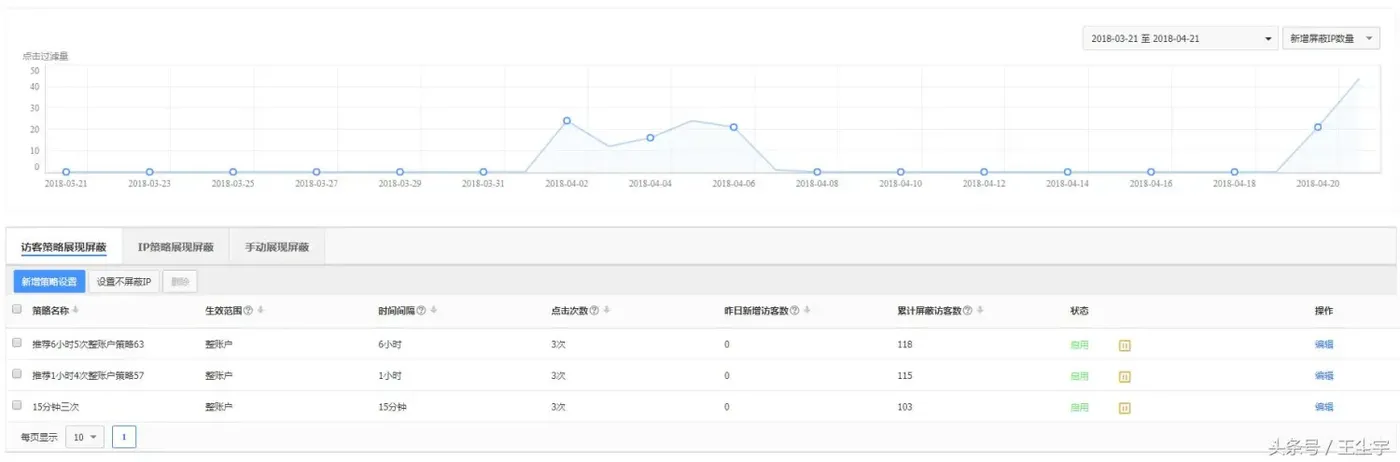Select chart data point above 2018-04-20

pos(1318,127)
